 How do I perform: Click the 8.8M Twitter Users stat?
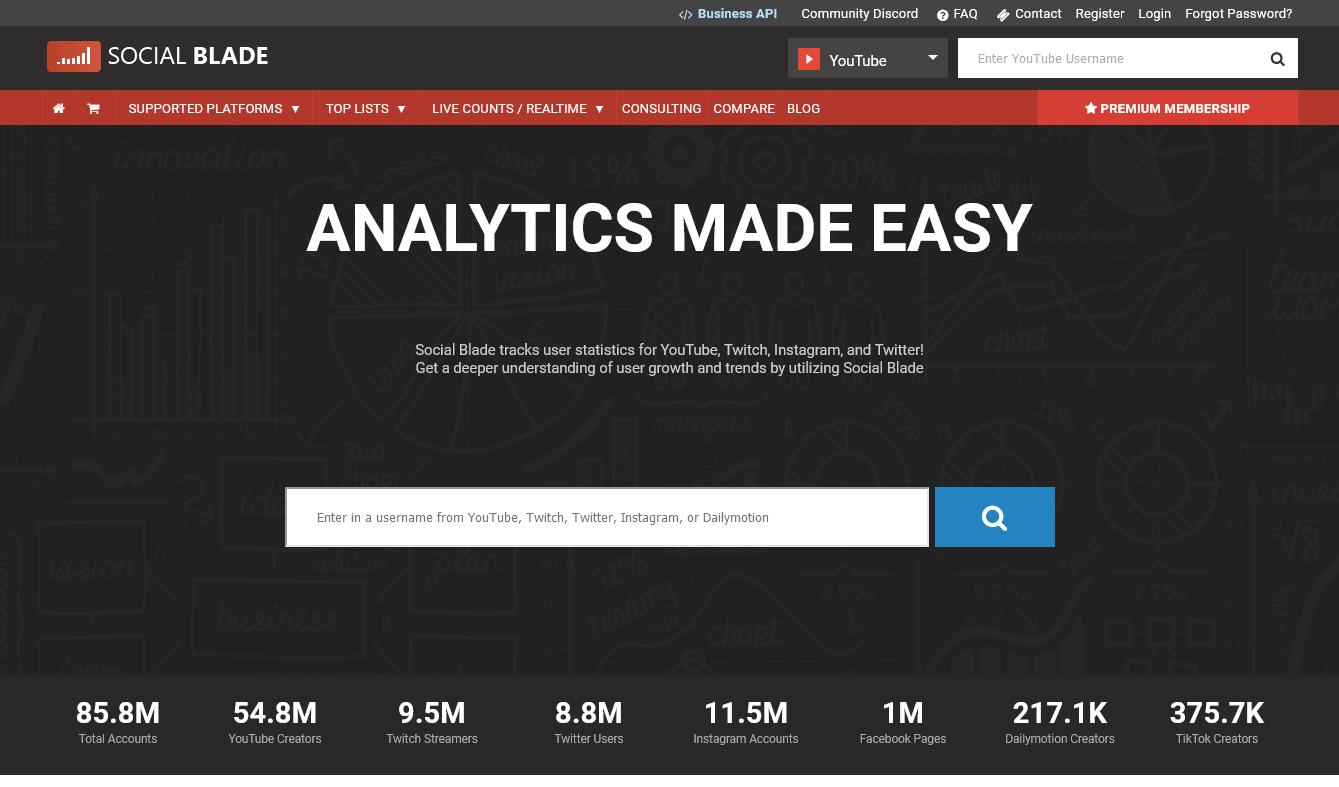(x=589, y=722)
